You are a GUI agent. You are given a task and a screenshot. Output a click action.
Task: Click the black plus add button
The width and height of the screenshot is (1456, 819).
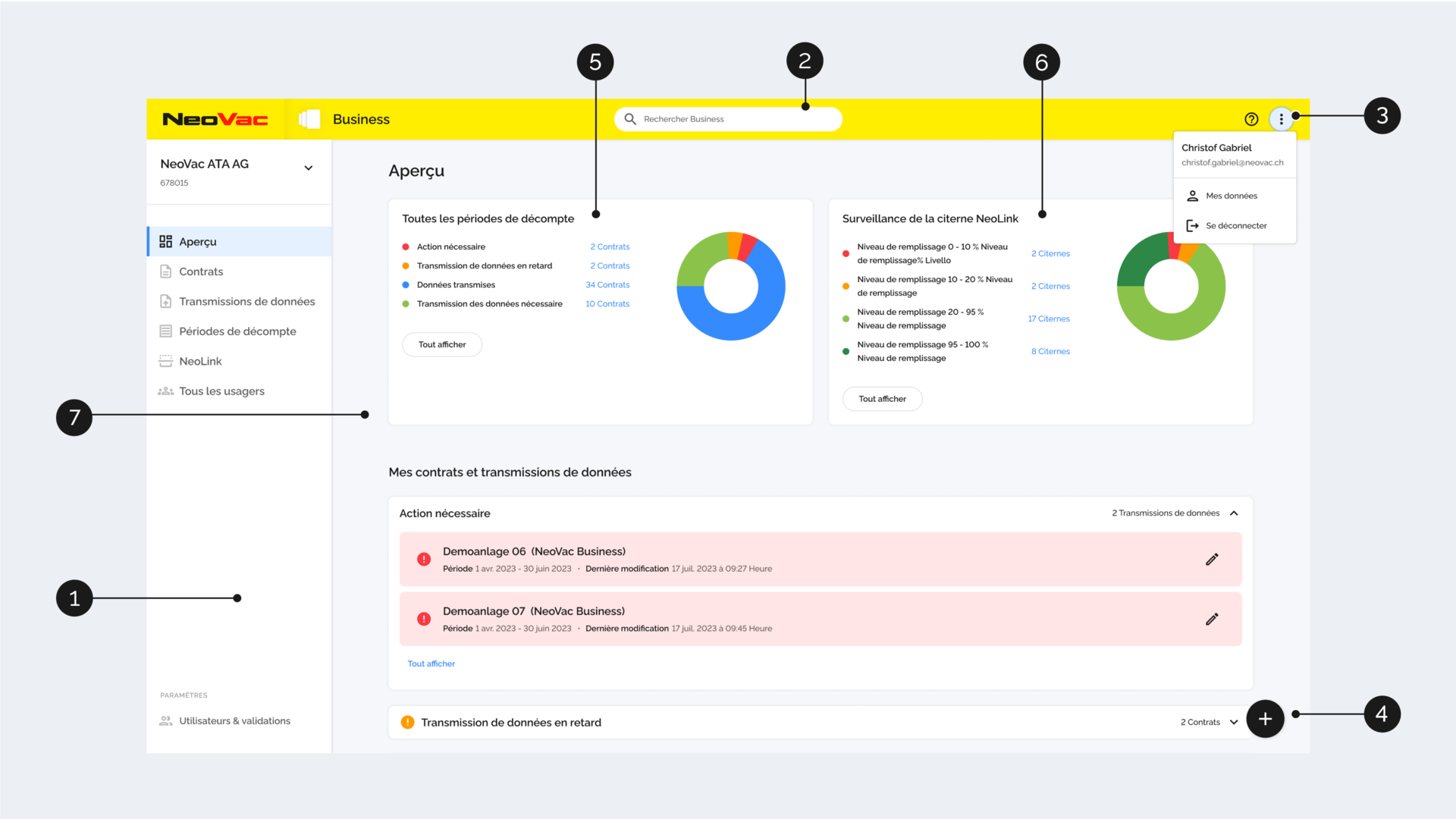pos(1265,719)
